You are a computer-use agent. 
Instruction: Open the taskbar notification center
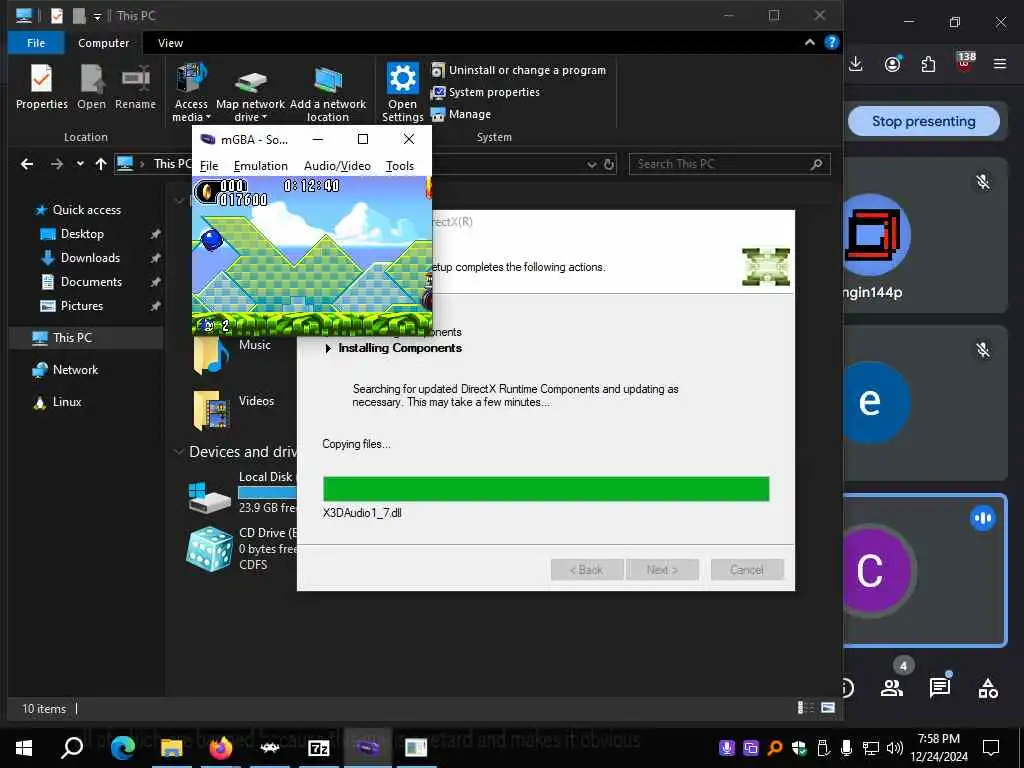pos(991,748)
